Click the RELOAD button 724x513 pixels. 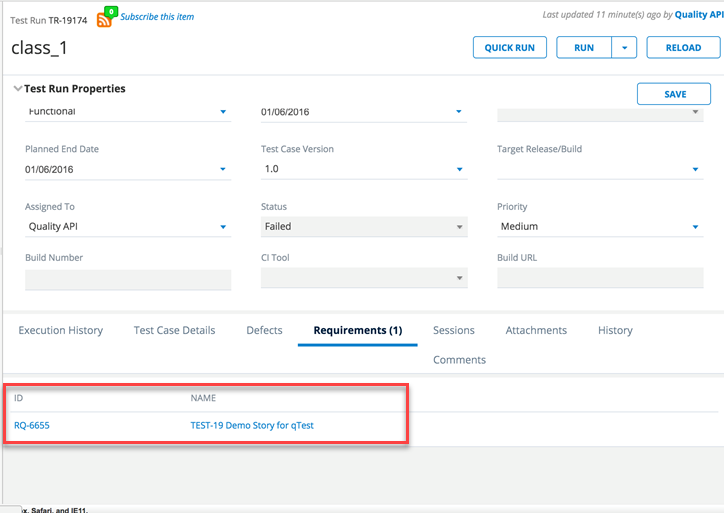point(682,48)
